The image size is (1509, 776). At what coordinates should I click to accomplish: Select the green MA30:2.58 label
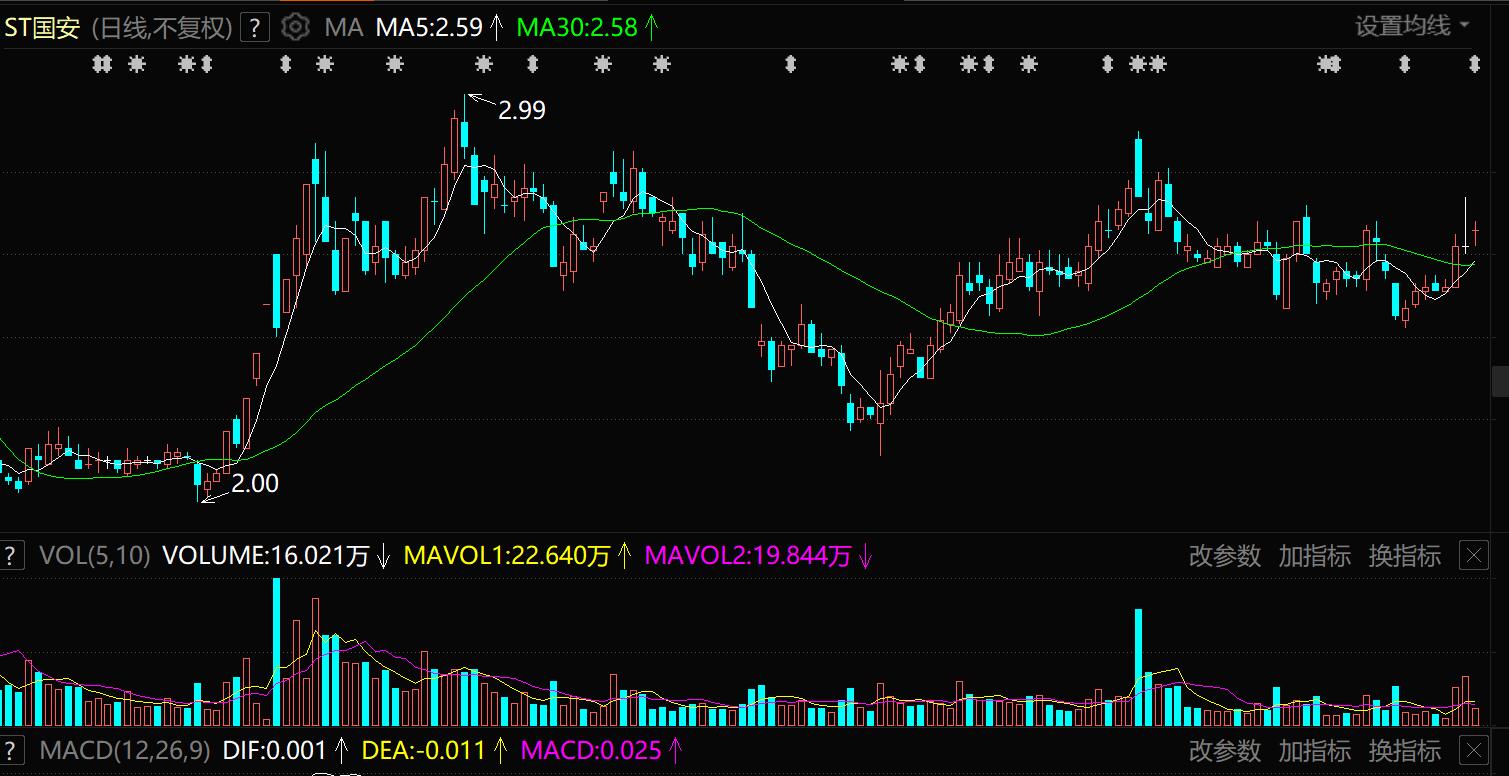[577, 27]
